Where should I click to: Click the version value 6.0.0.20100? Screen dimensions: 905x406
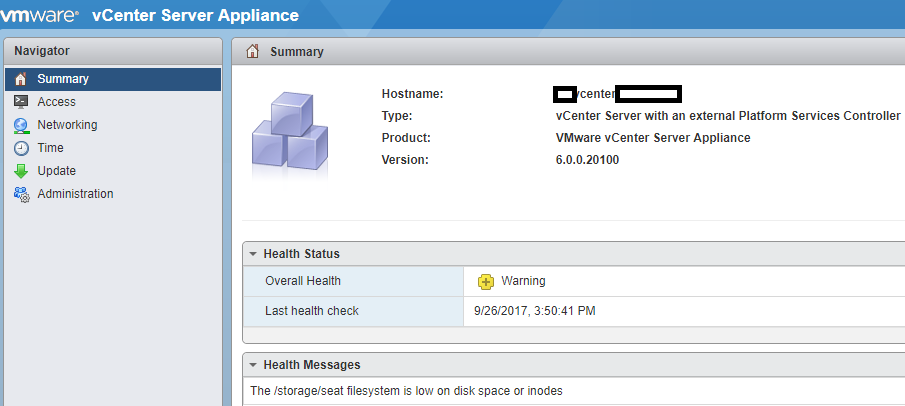click(x=587, y=160)
